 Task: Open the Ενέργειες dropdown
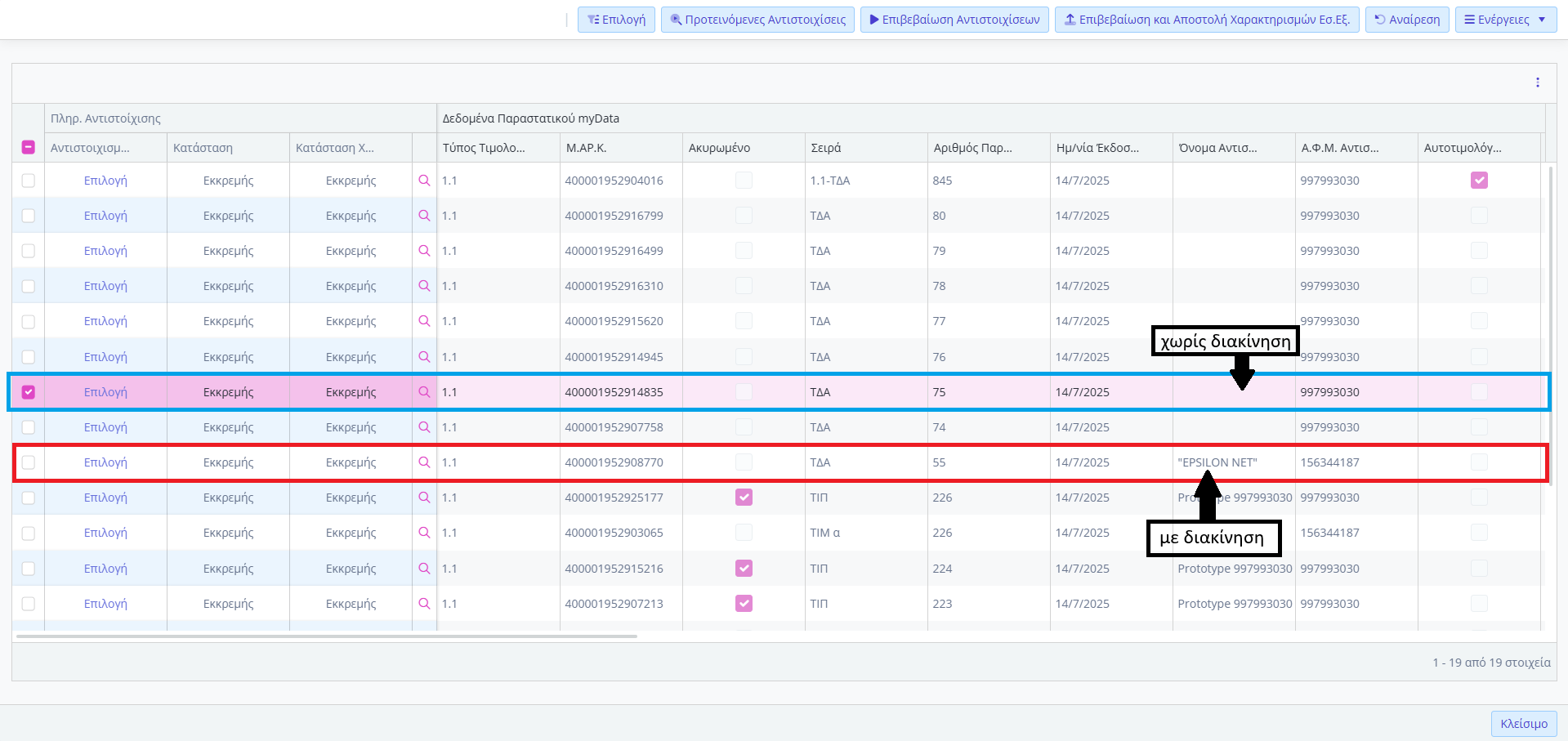(x=1506, y=20)
